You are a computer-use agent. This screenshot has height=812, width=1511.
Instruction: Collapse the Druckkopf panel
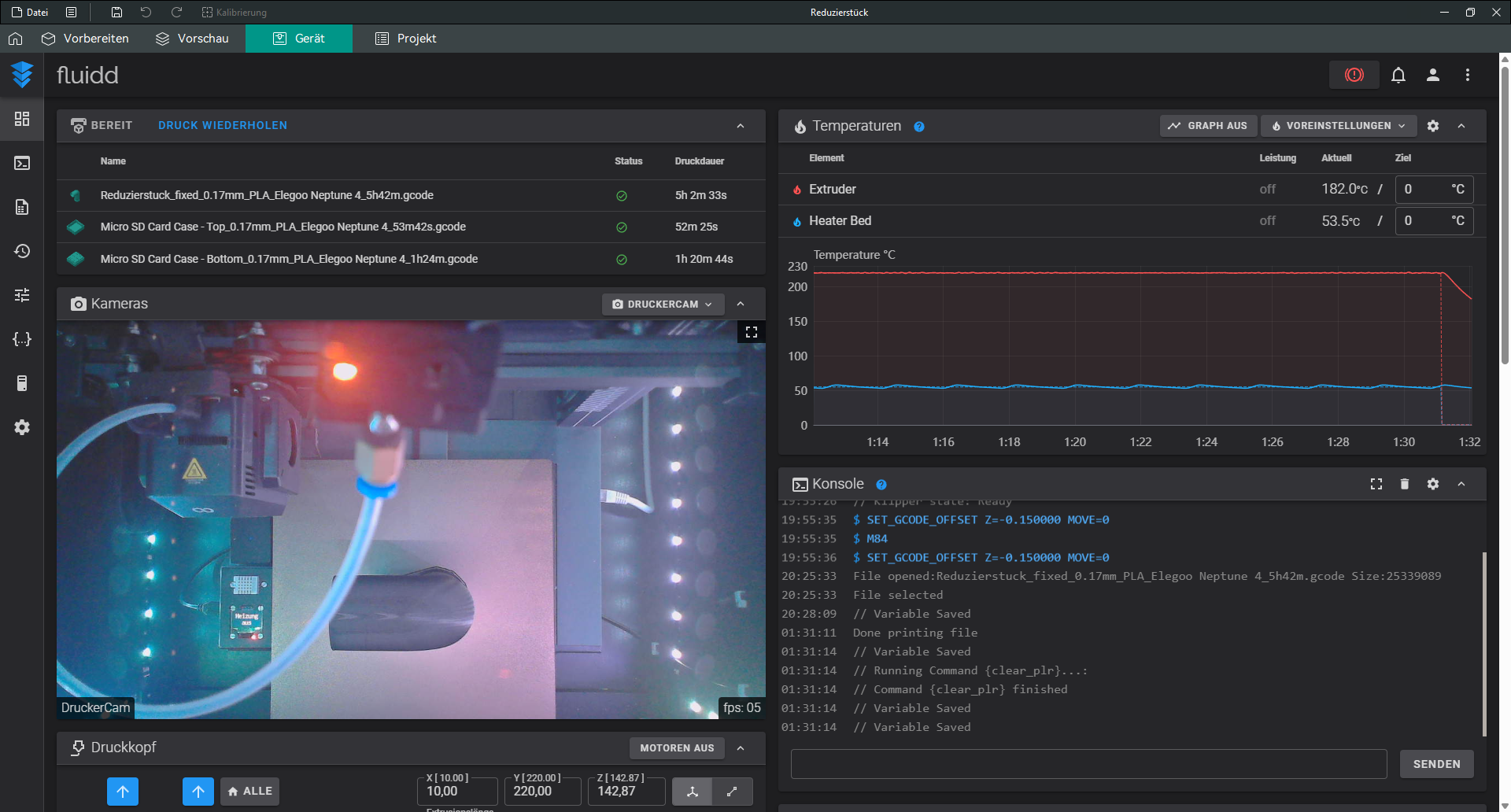coord(741,748)
